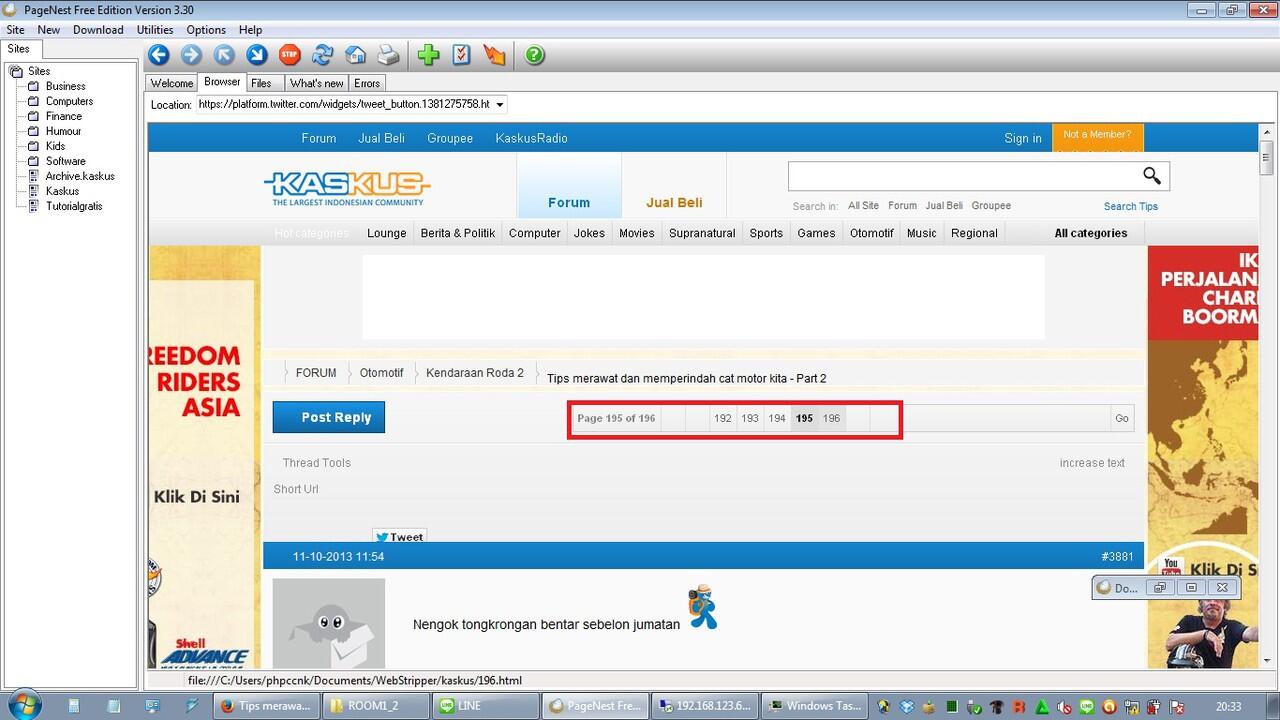
Task: Open the ROOM1_2 folder in the taskbar
Action: click(376, 705)
